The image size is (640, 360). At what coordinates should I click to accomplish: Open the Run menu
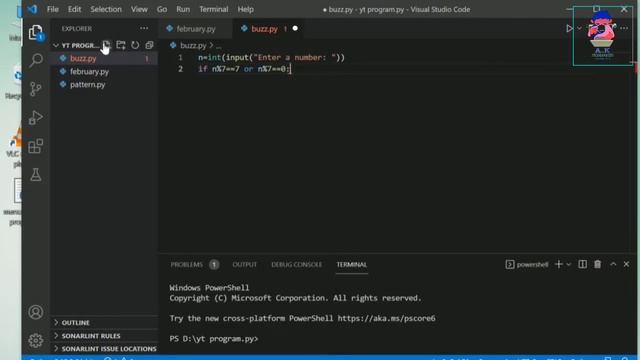click(x=183, y=9)
